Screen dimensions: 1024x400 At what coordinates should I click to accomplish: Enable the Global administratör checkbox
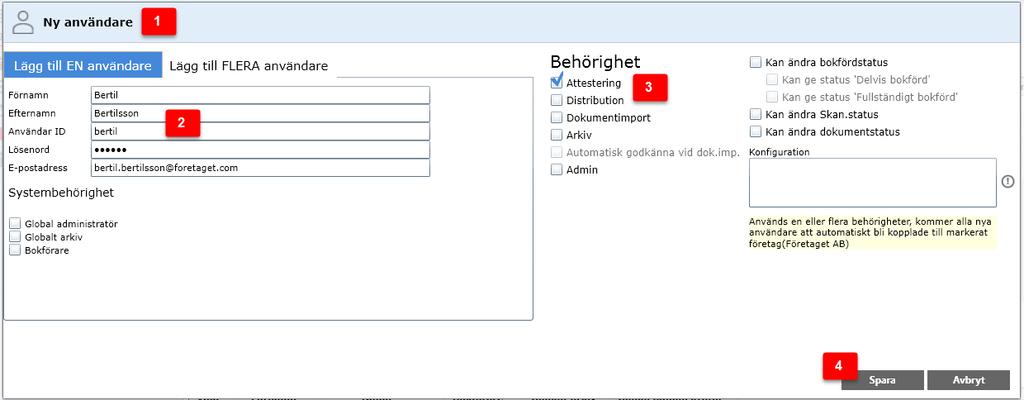point(15,224)
